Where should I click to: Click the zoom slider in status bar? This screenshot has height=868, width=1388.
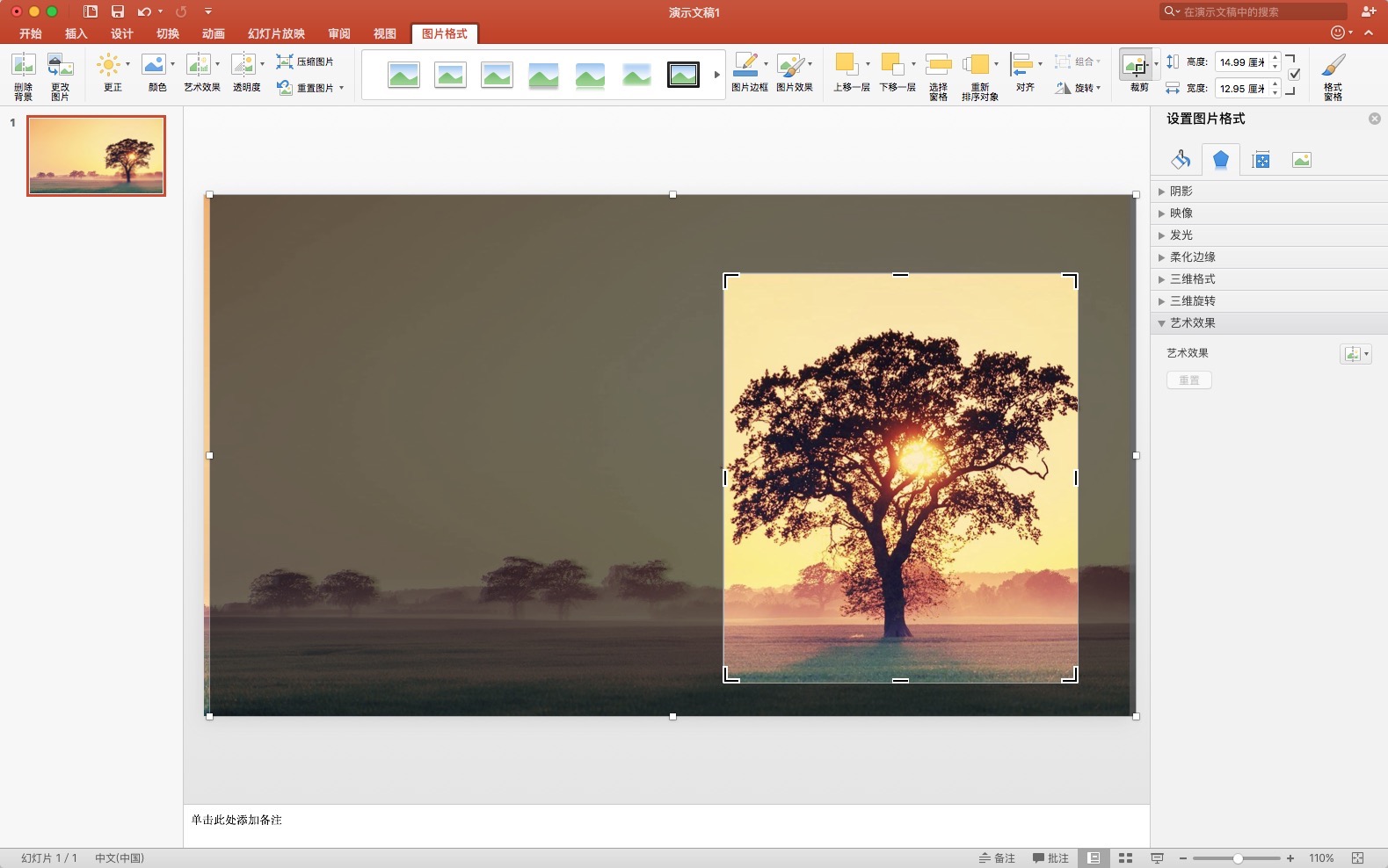[x=1237, y=858]
